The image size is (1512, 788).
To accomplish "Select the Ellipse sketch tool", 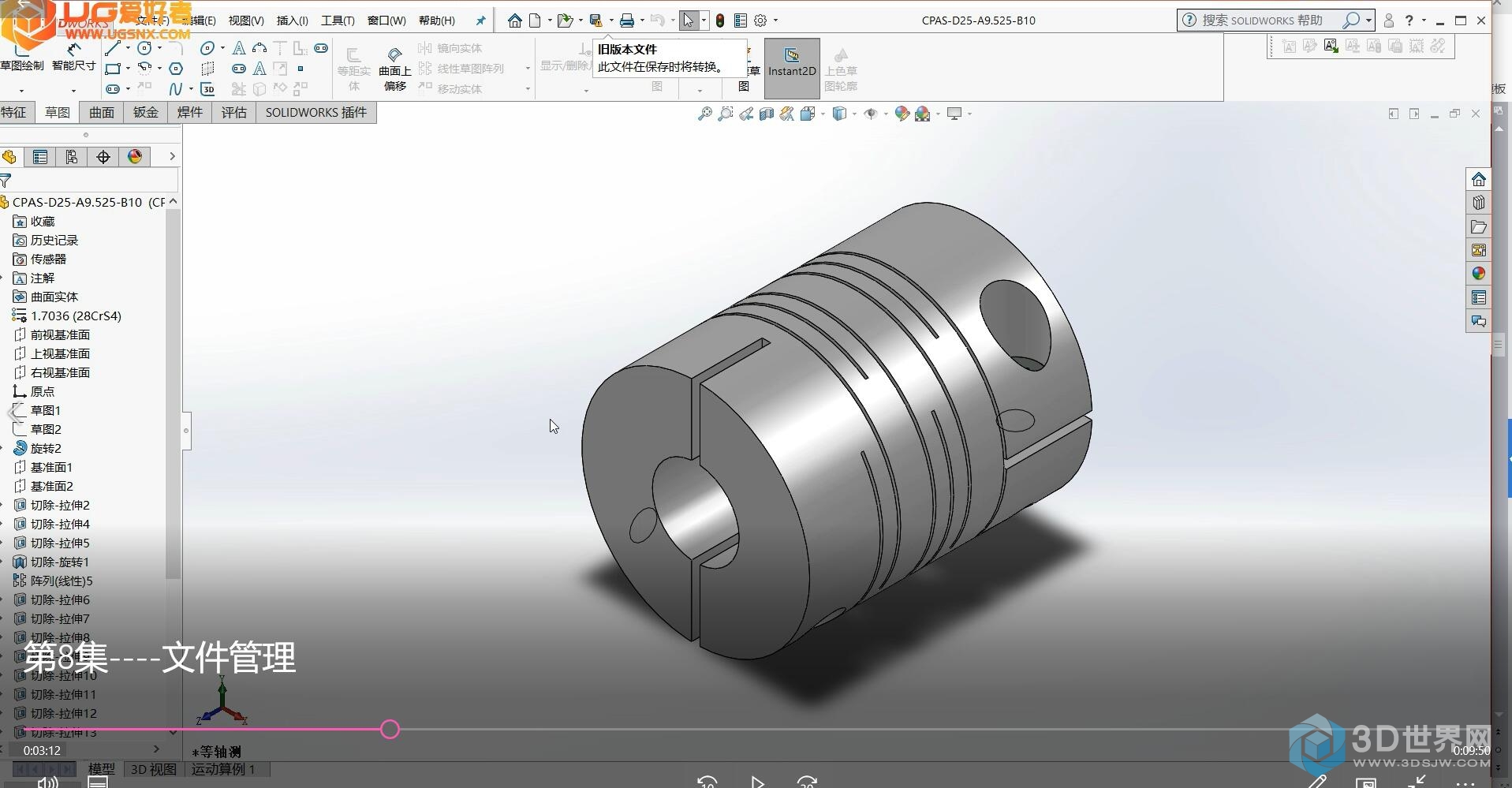I will [207, 48].
